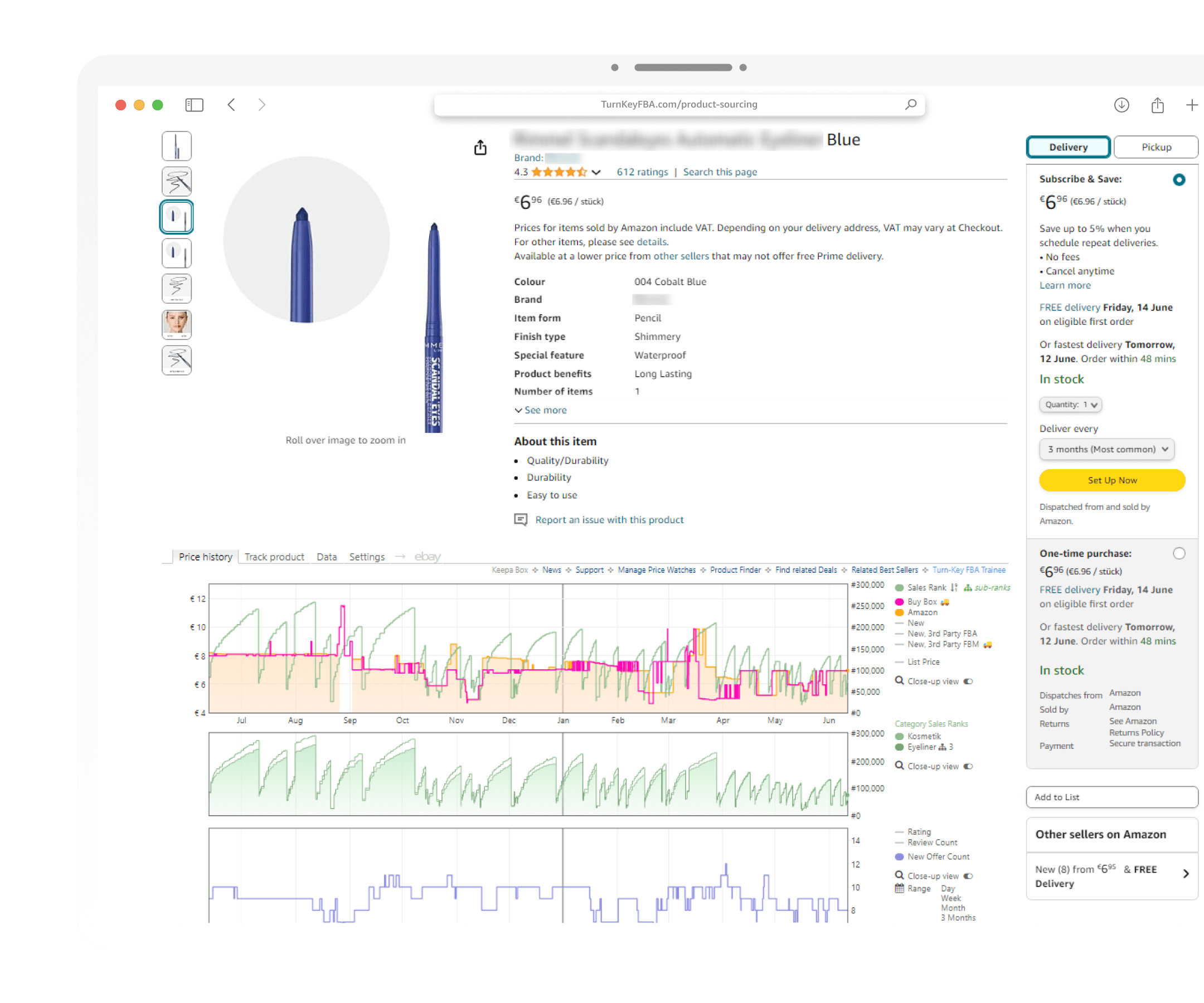This screenshot has height=1003, width=1204.
Task: Select the Subscribe & Save radio button
Action: (1179, 179)
